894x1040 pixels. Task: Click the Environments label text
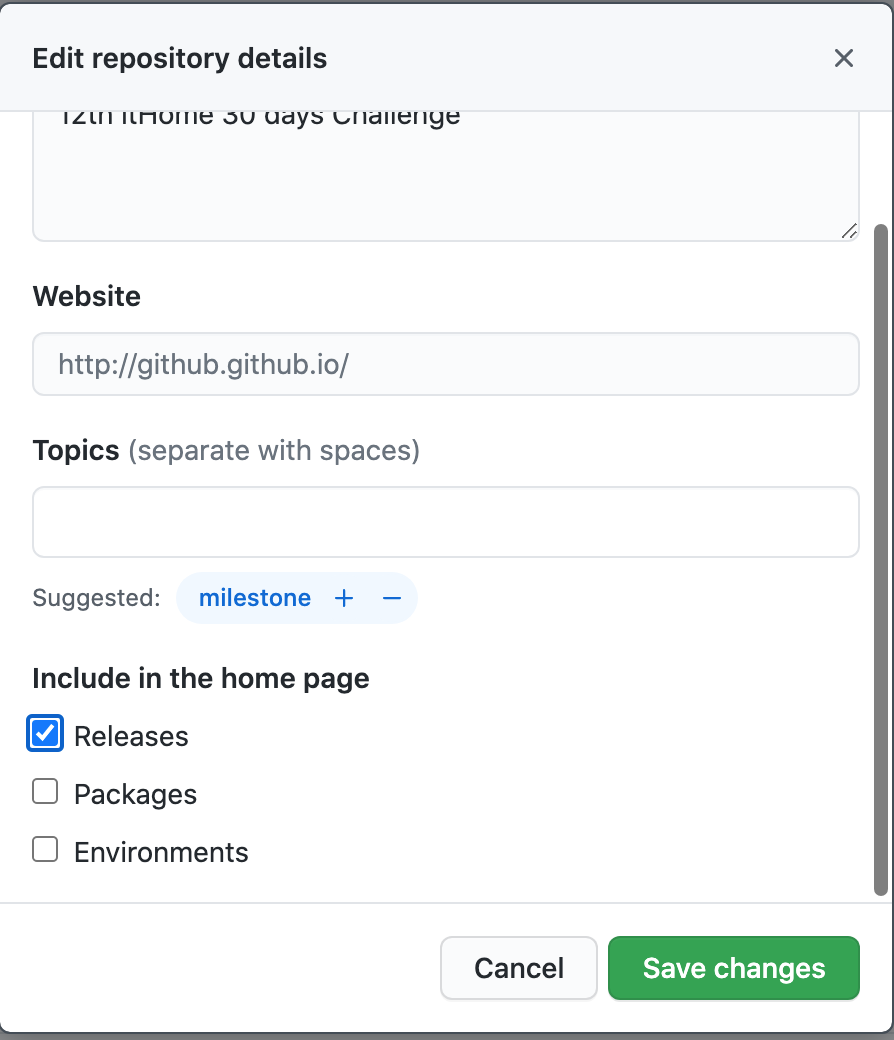161,853
